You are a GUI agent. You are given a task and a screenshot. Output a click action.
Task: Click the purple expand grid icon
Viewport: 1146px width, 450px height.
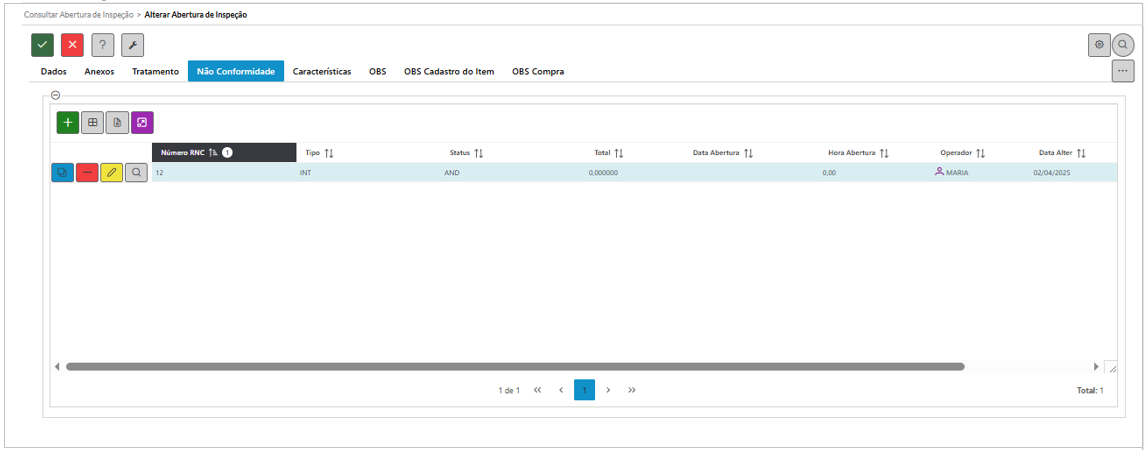pos(142,122)
